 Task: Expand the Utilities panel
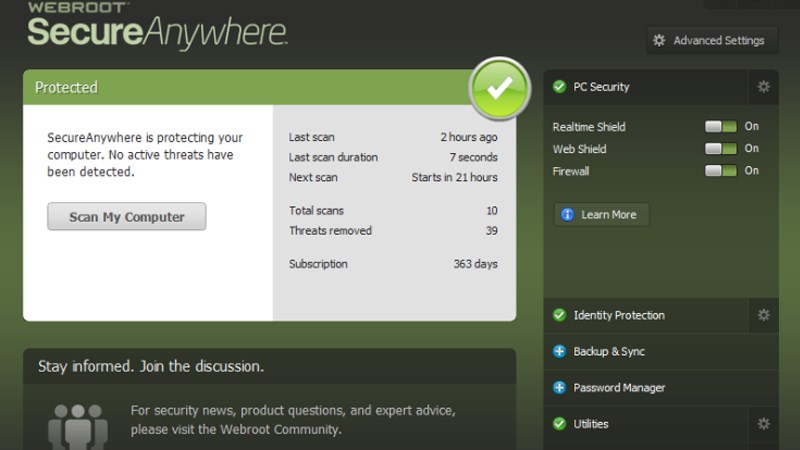coord(591,424)
